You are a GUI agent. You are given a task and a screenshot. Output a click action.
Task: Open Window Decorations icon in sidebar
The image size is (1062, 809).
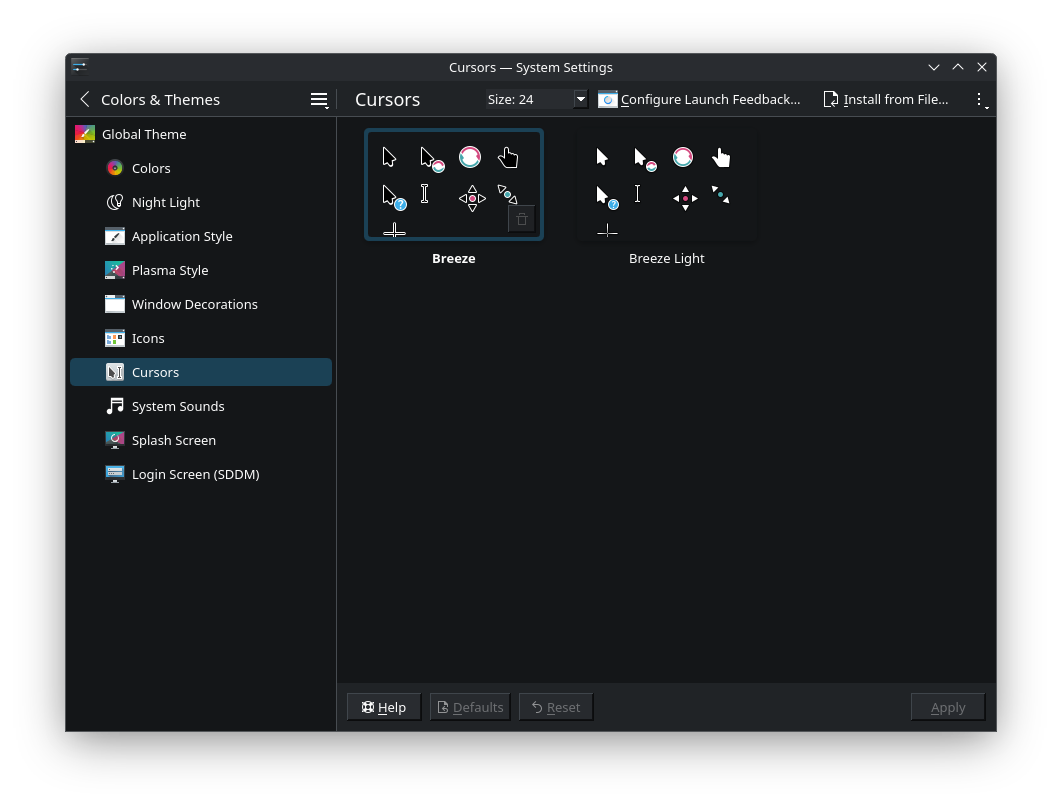point(115,304)
